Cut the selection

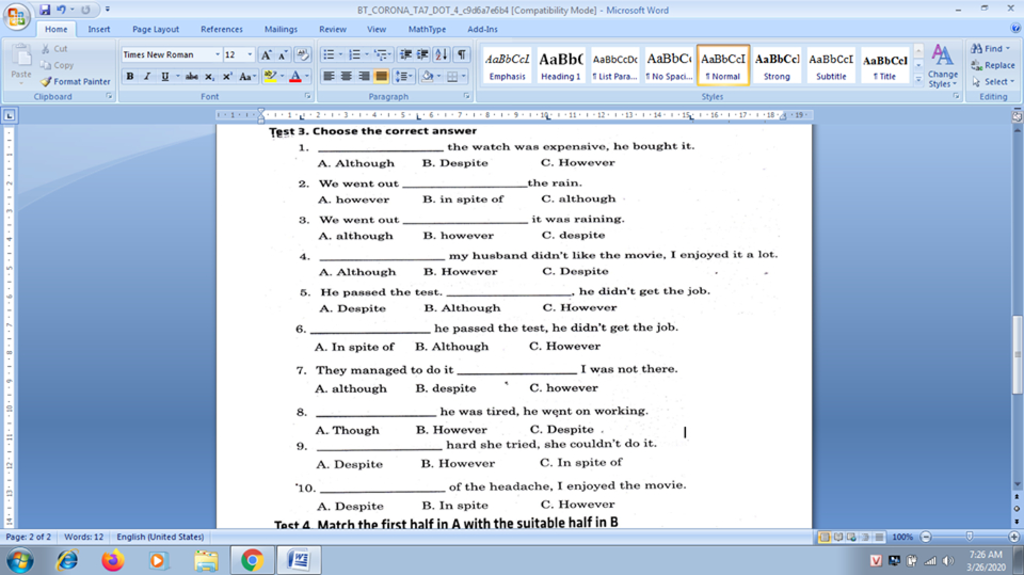coord(54,48)
